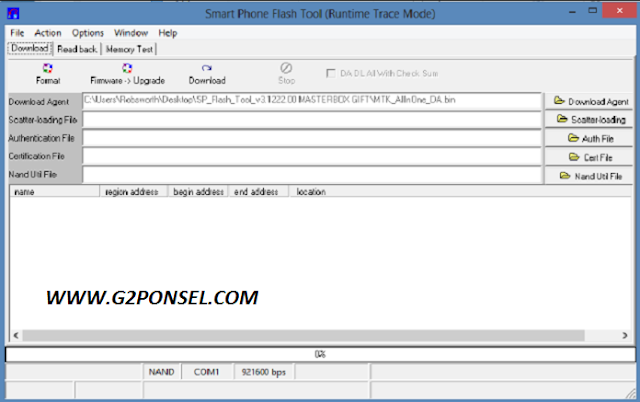Click the Scatter-loading browse button
The image size is (640, 402).
589,120
